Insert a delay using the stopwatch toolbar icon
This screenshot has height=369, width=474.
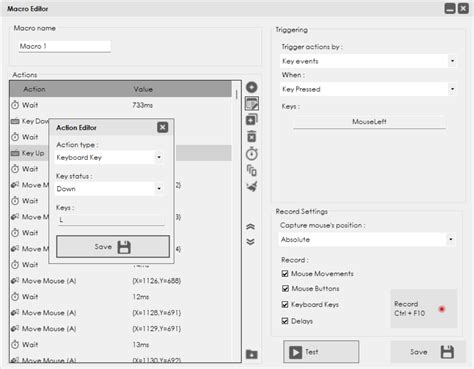(x=252, y=153)
